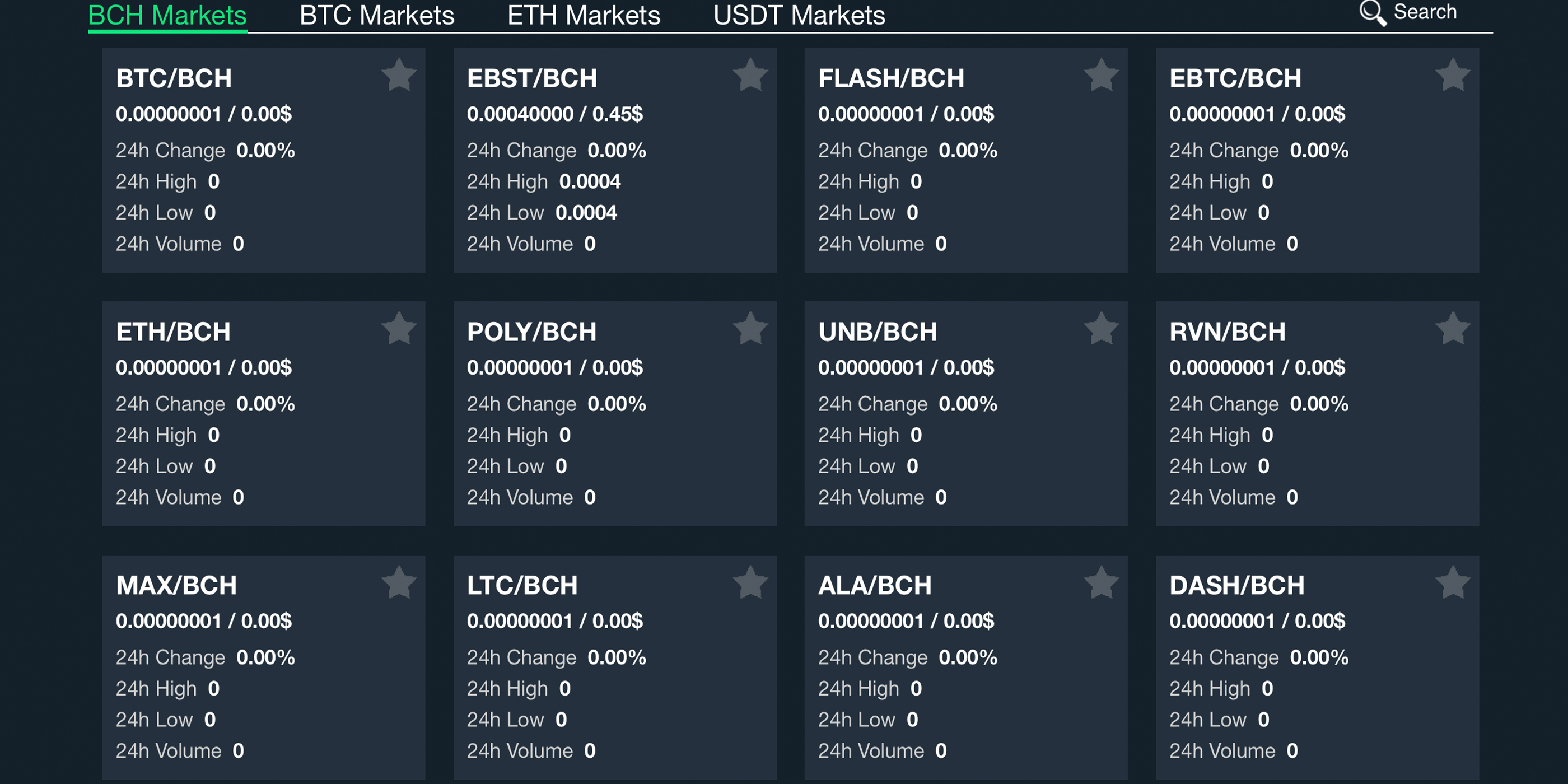Click into the Search field

(1425, 12)
